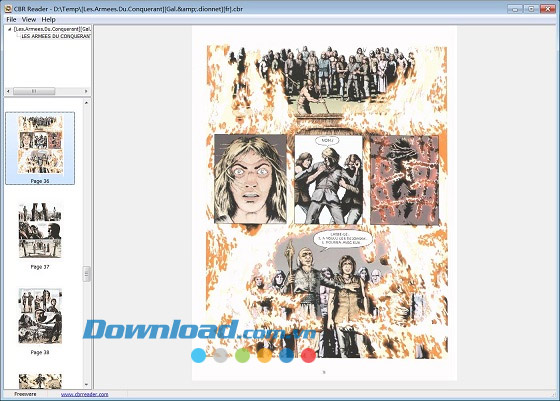Screen dimensions: 560x401
Task: Minimize the CBR Reader window
Action: 515,9
